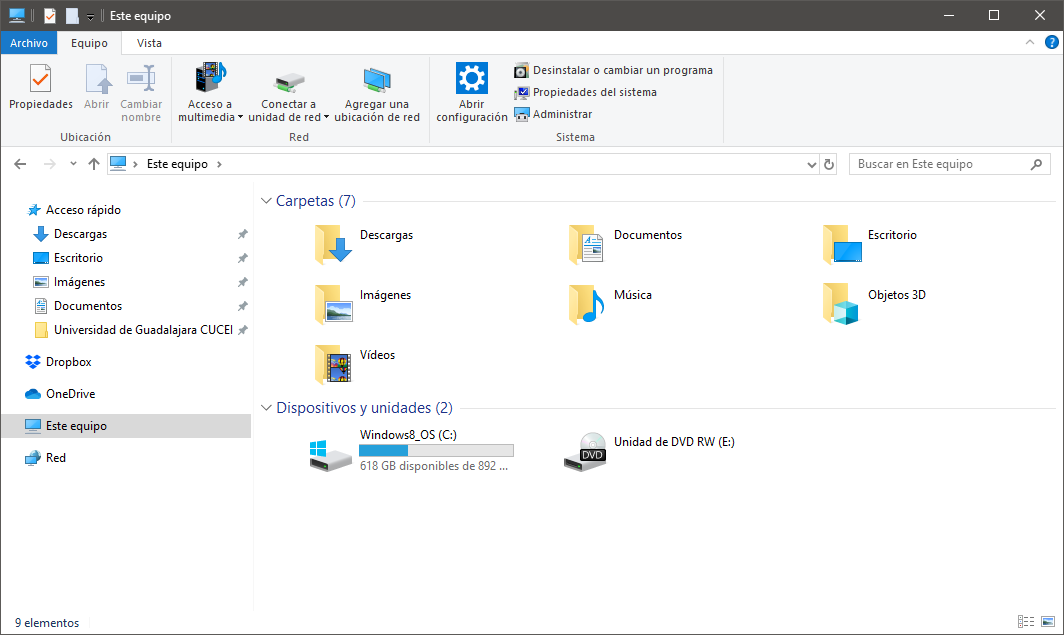This screenshot has height=635, width=1064.
Task: Click the 9 elementos status text
Action: tap(47, 623)
